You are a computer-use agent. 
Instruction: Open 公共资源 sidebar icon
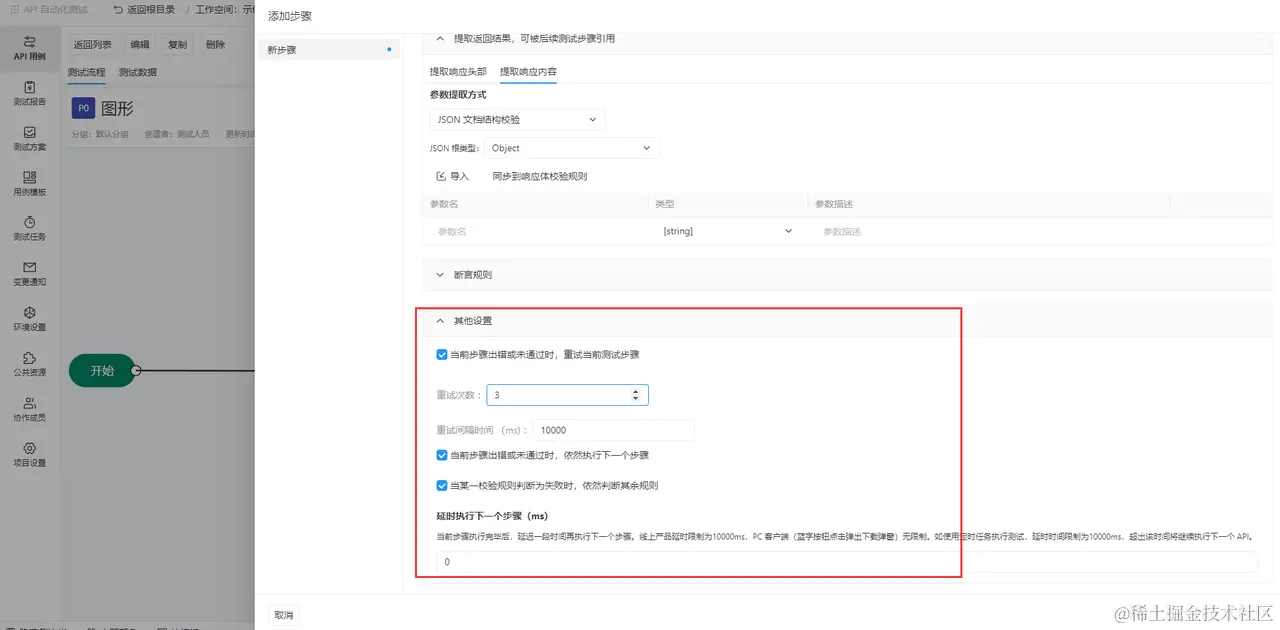pyautogui.click(x=30, y=363)
